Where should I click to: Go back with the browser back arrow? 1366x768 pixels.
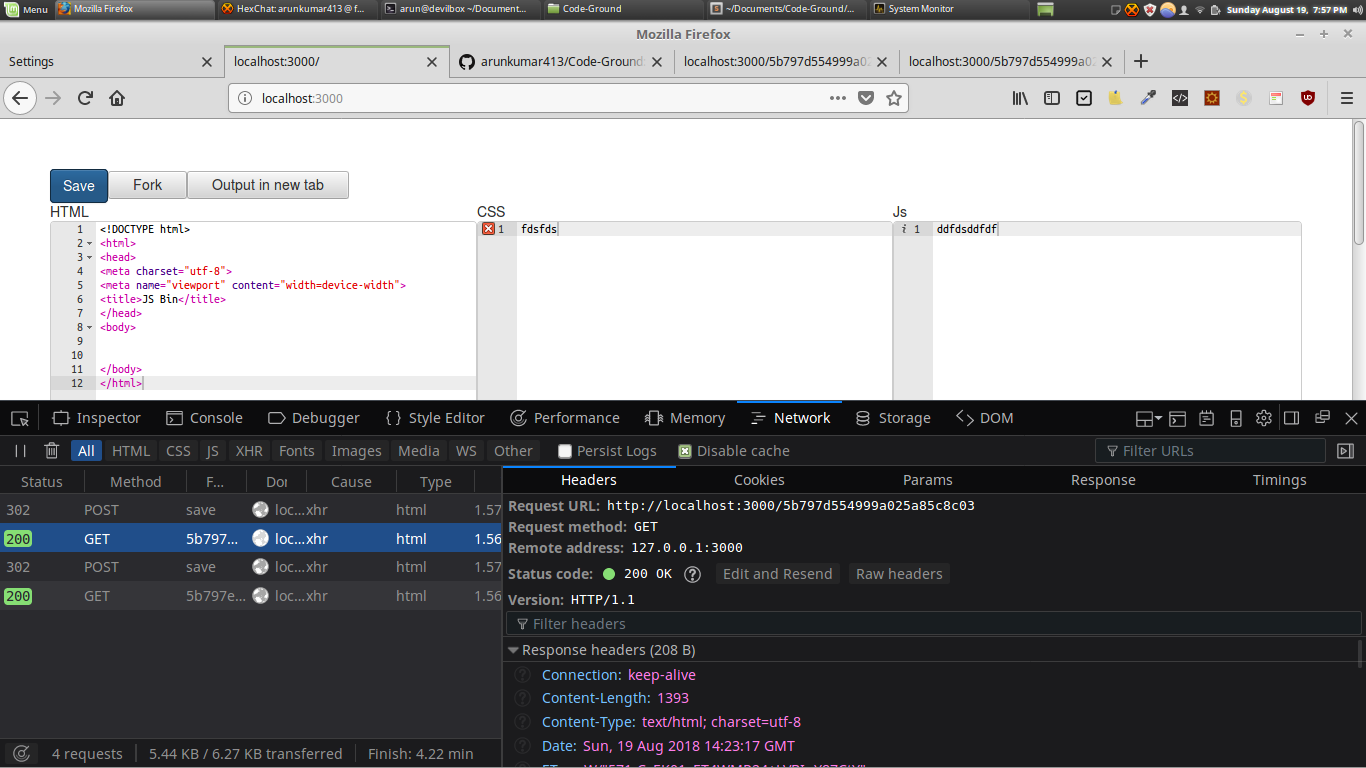(x=20, y=98)
